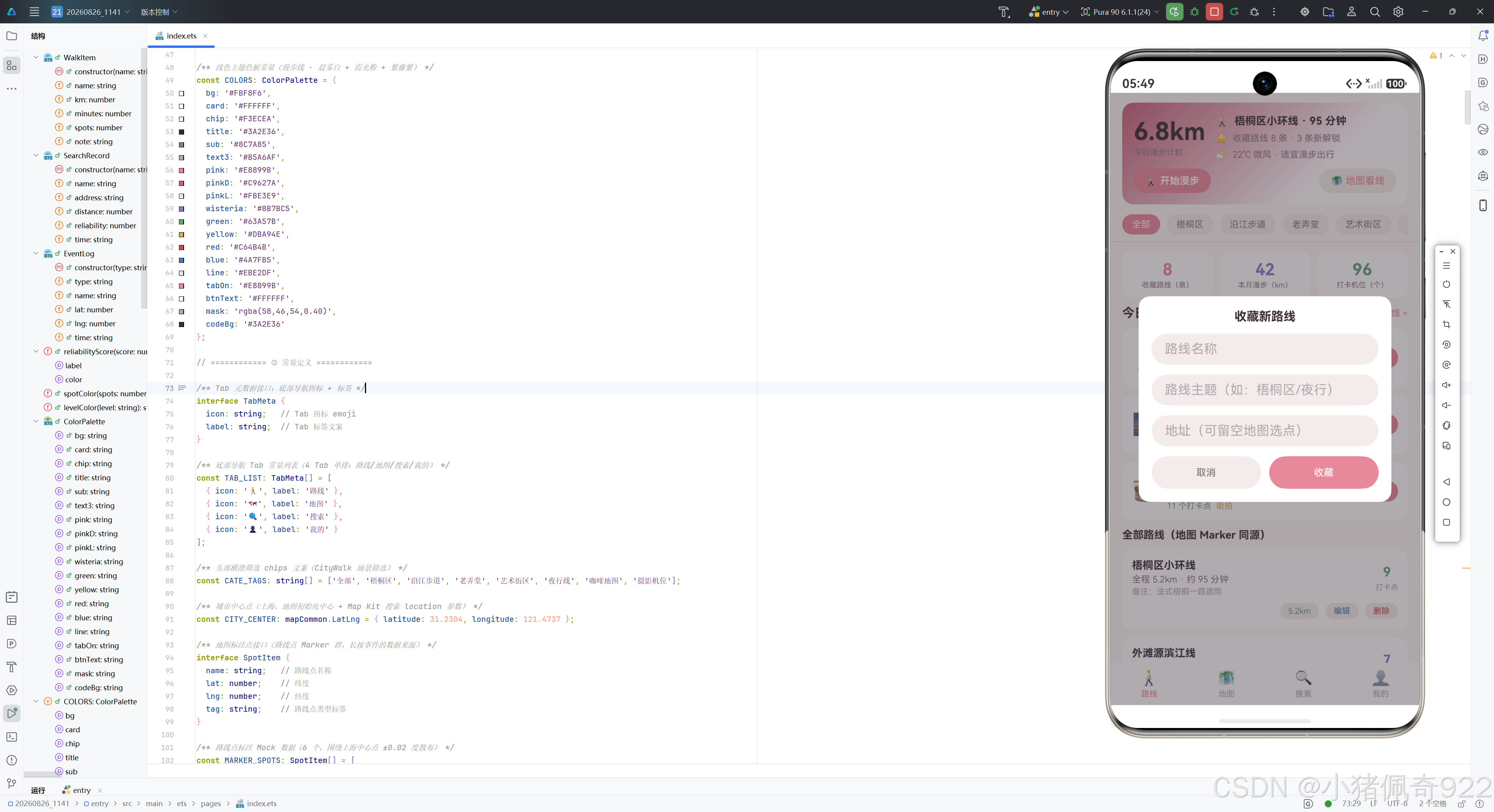Click the 地图看线 button
The height and width of the screenshot is (812, 1494).
point(1358,181)
